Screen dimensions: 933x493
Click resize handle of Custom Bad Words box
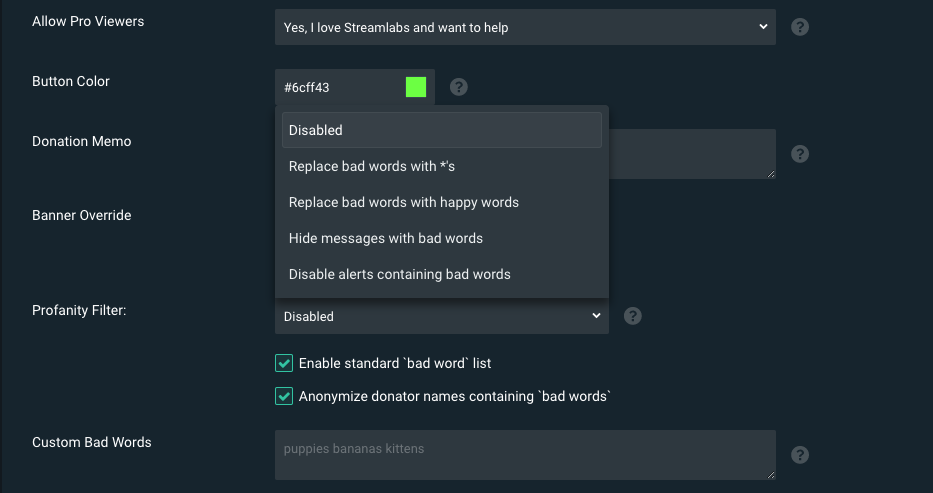click(x=771, y=475)
